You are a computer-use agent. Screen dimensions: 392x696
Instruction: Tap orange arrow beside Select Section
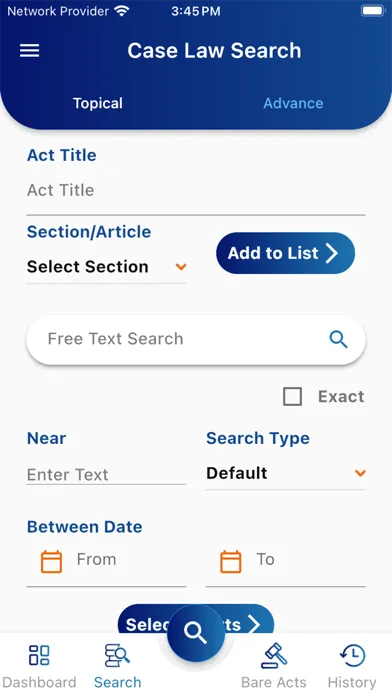[x=181, y=267]
